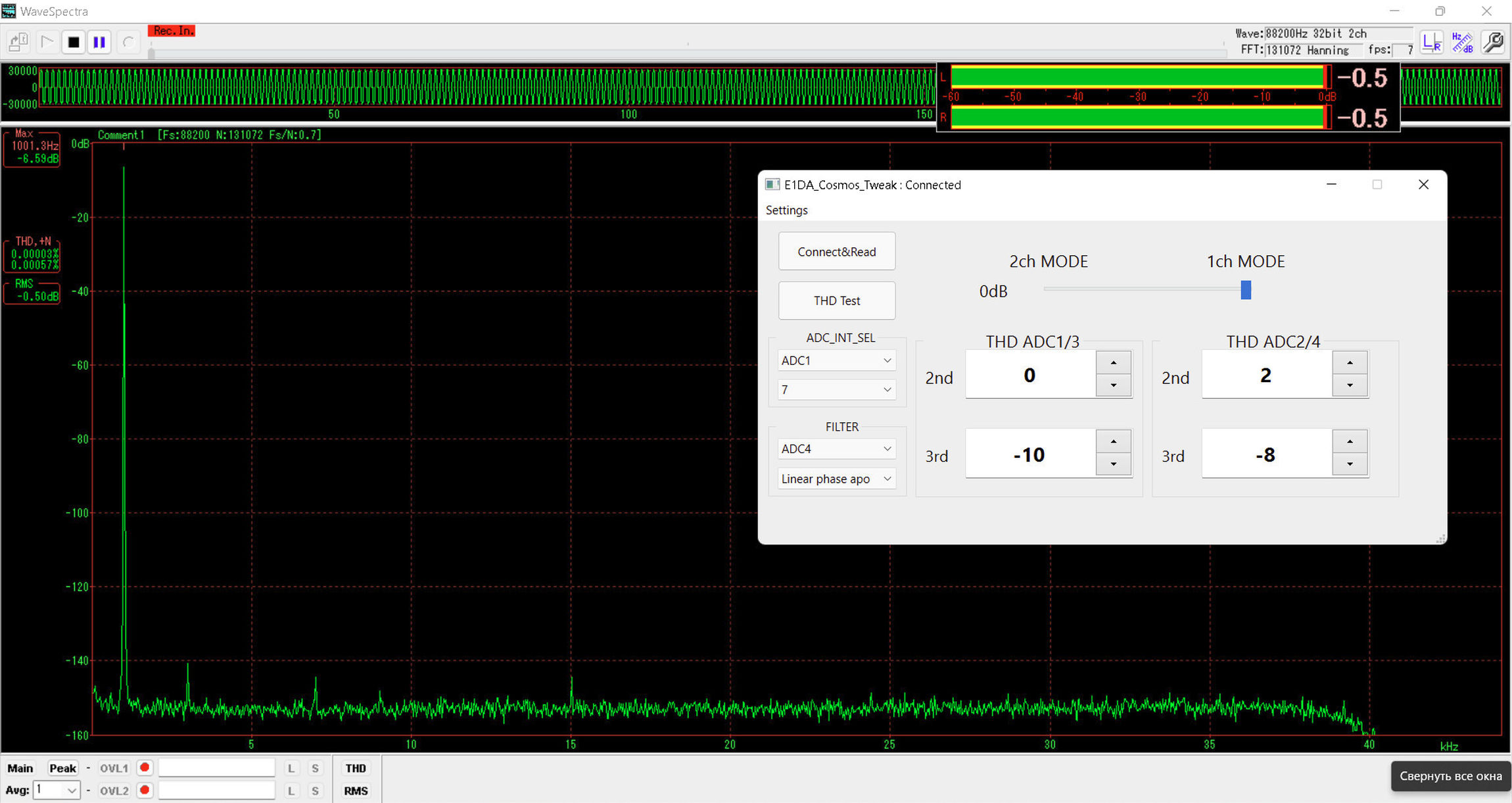
Task: Increase THD ADC1/3 3rd value
Action: click(x=1114, y=441)
